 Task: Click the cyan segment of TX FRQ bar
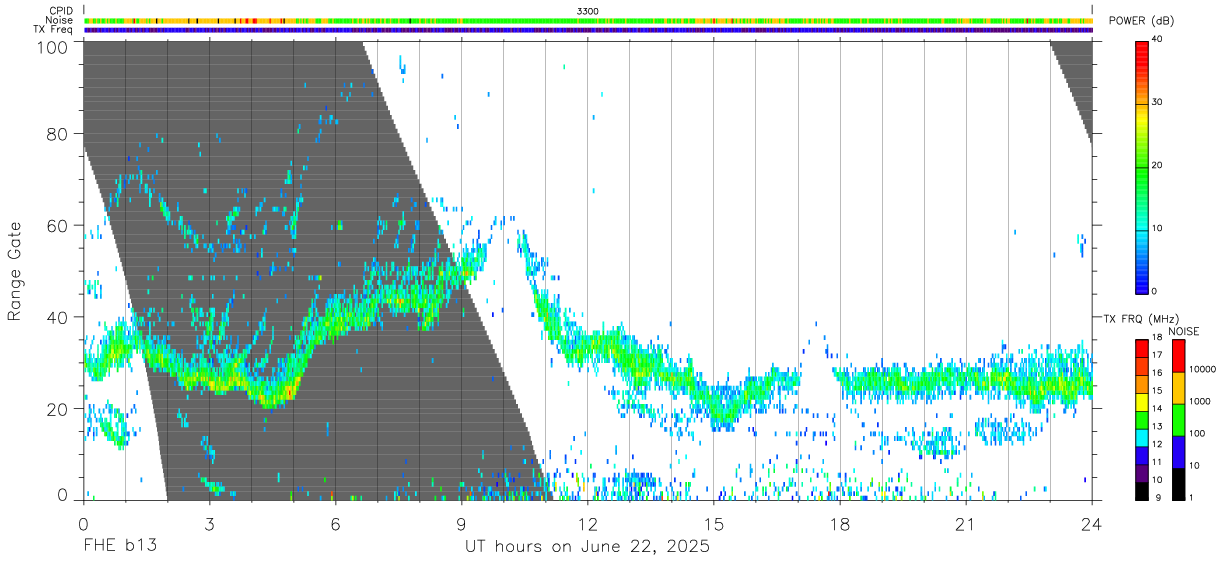[x=1141, y=436]
